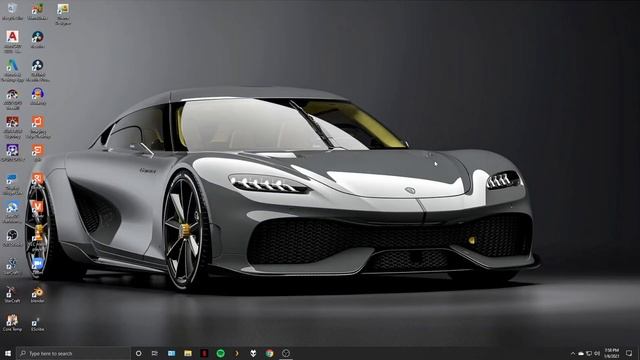Open Cortana circle icon on taskbar

coord(139,353)
